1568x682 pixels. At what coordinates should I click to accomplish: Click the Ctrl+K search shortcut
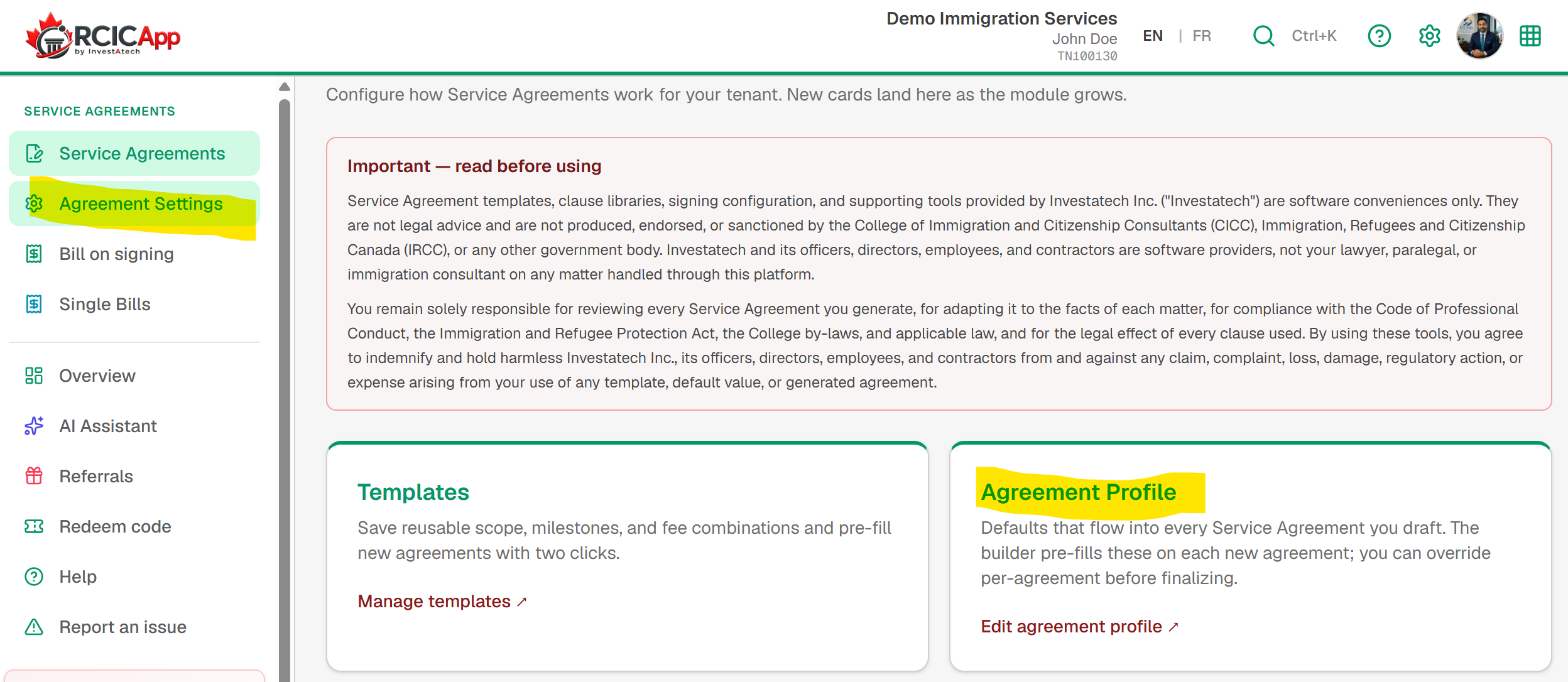click(1314, 36)
